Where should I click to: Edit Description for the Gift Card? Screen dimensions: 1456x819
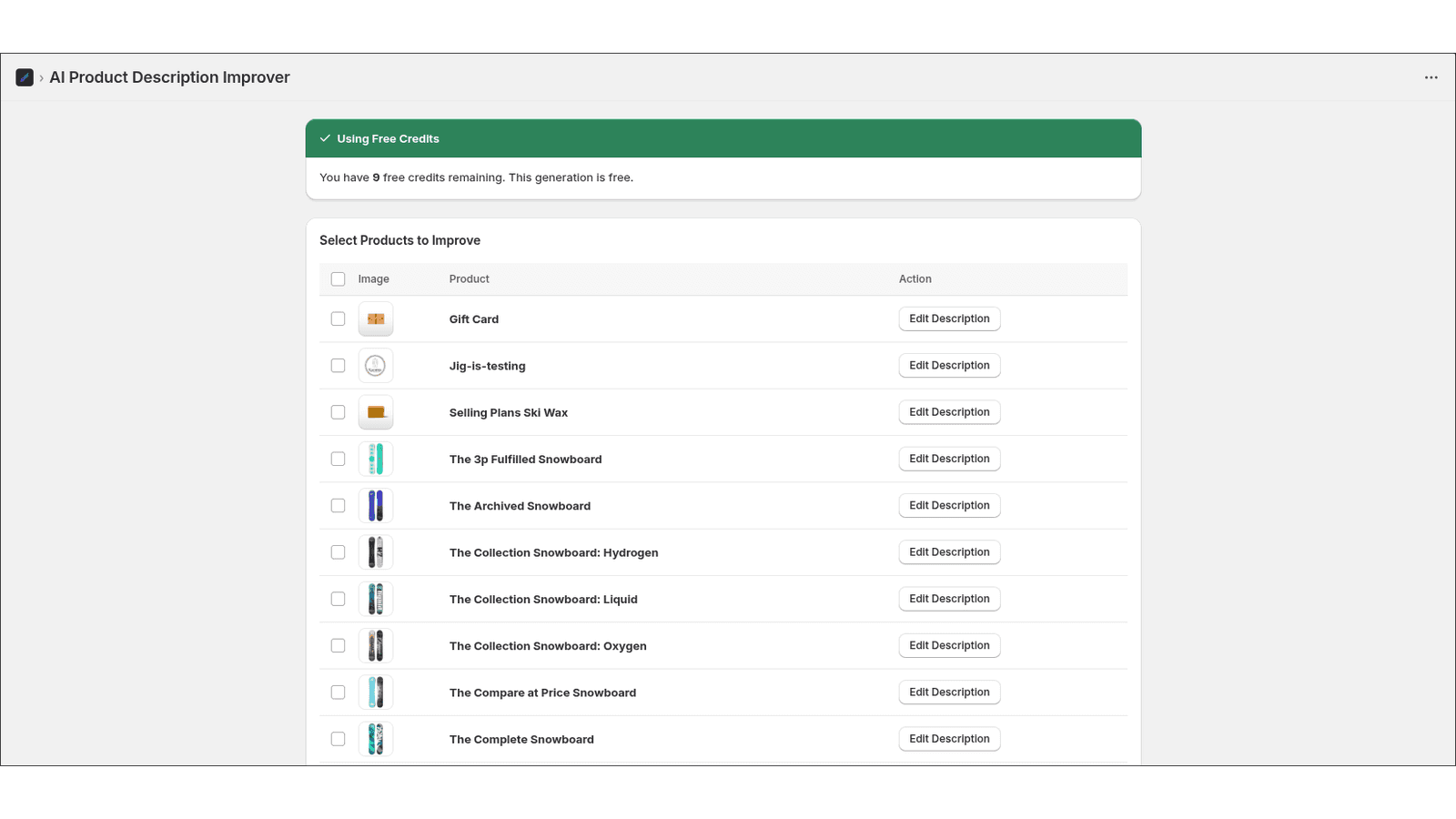[x=949, y=318]
